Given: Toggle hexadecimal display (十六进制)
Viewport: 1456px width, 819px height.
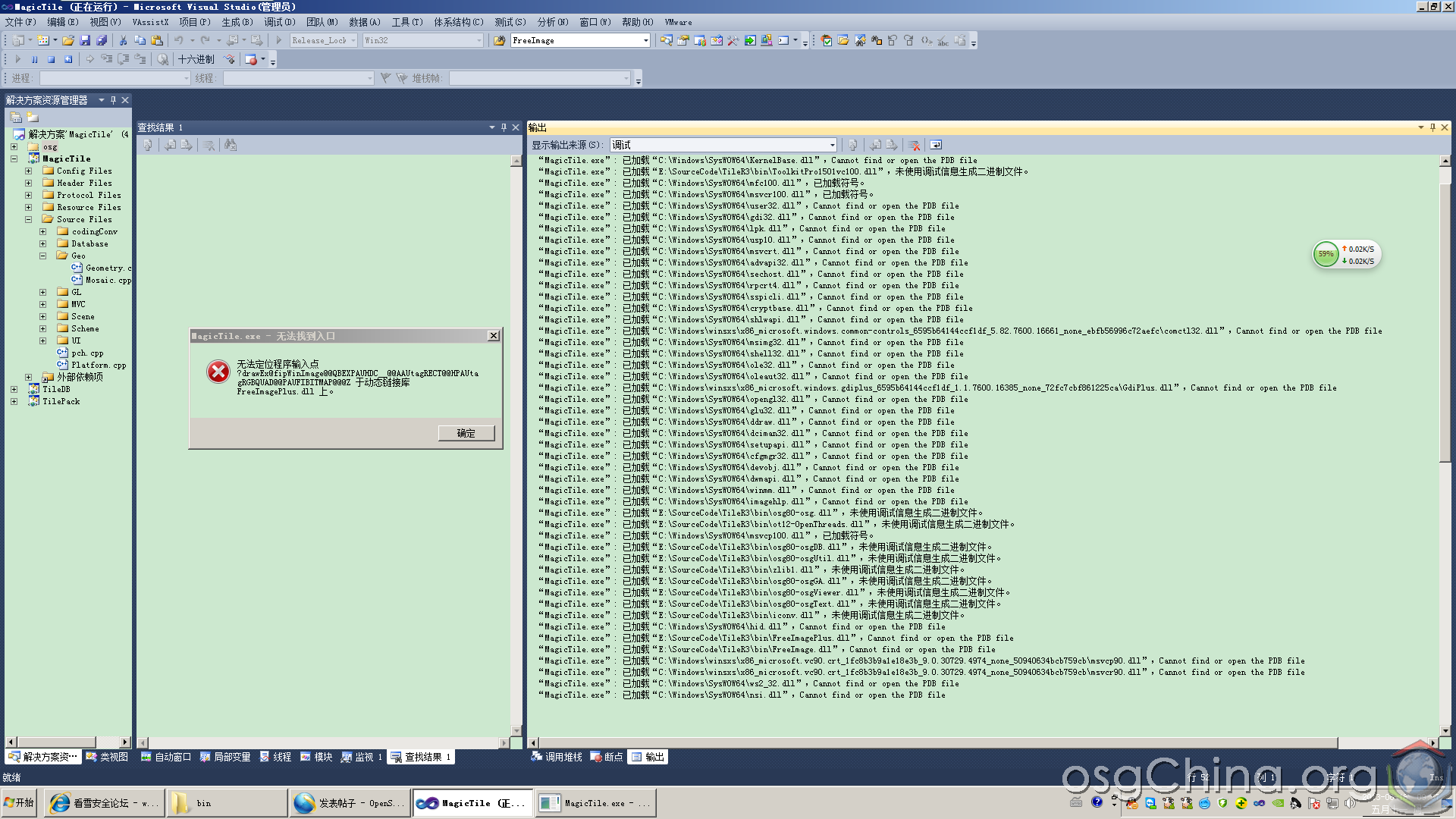Looking at the screenshot, I should 196,59.
